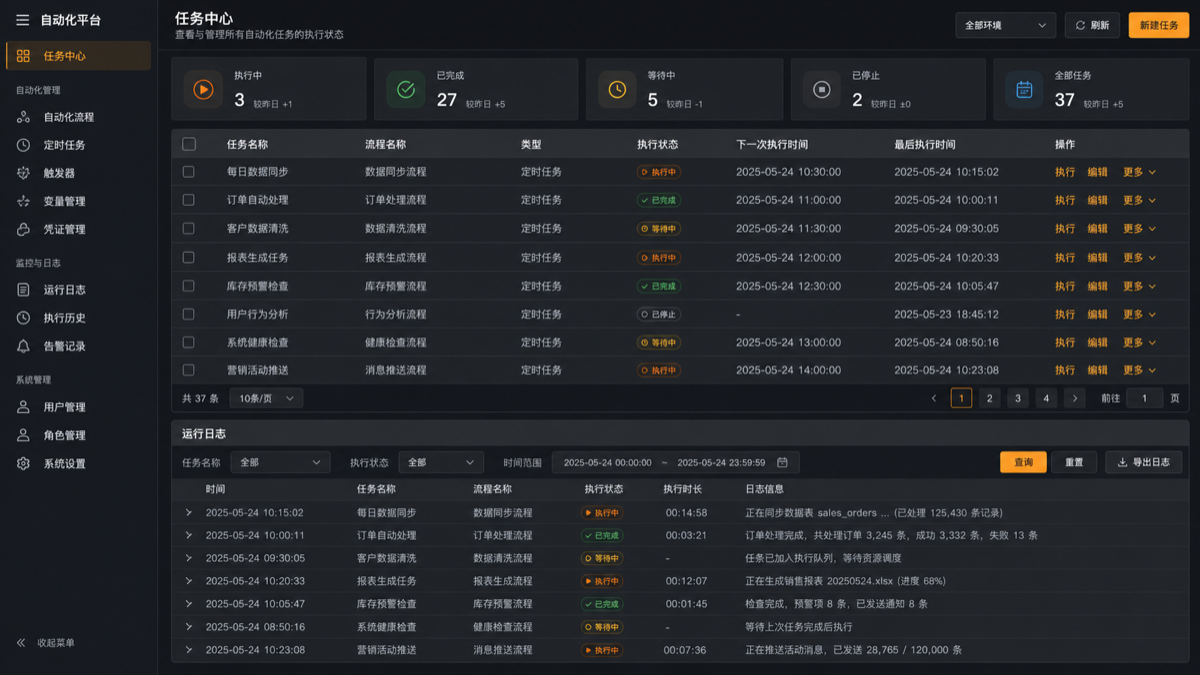Open the 执行状态 filter dropdown
The width and height of the screenshot is (1200, 675).
pyautogui.click(x=441, y=462)
